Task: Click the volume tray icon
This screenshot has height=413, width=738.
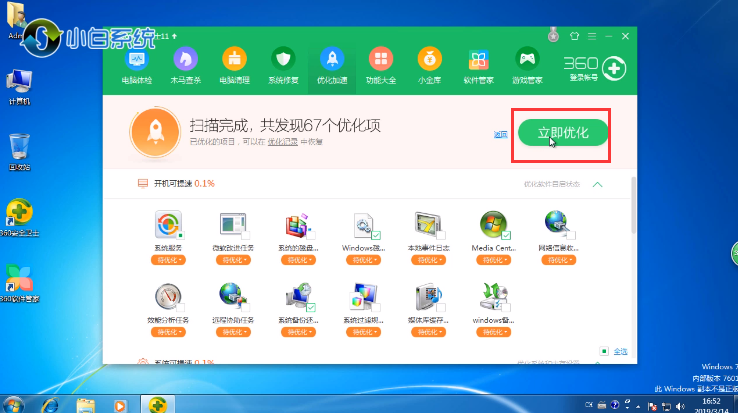Action: coord(680,406)
